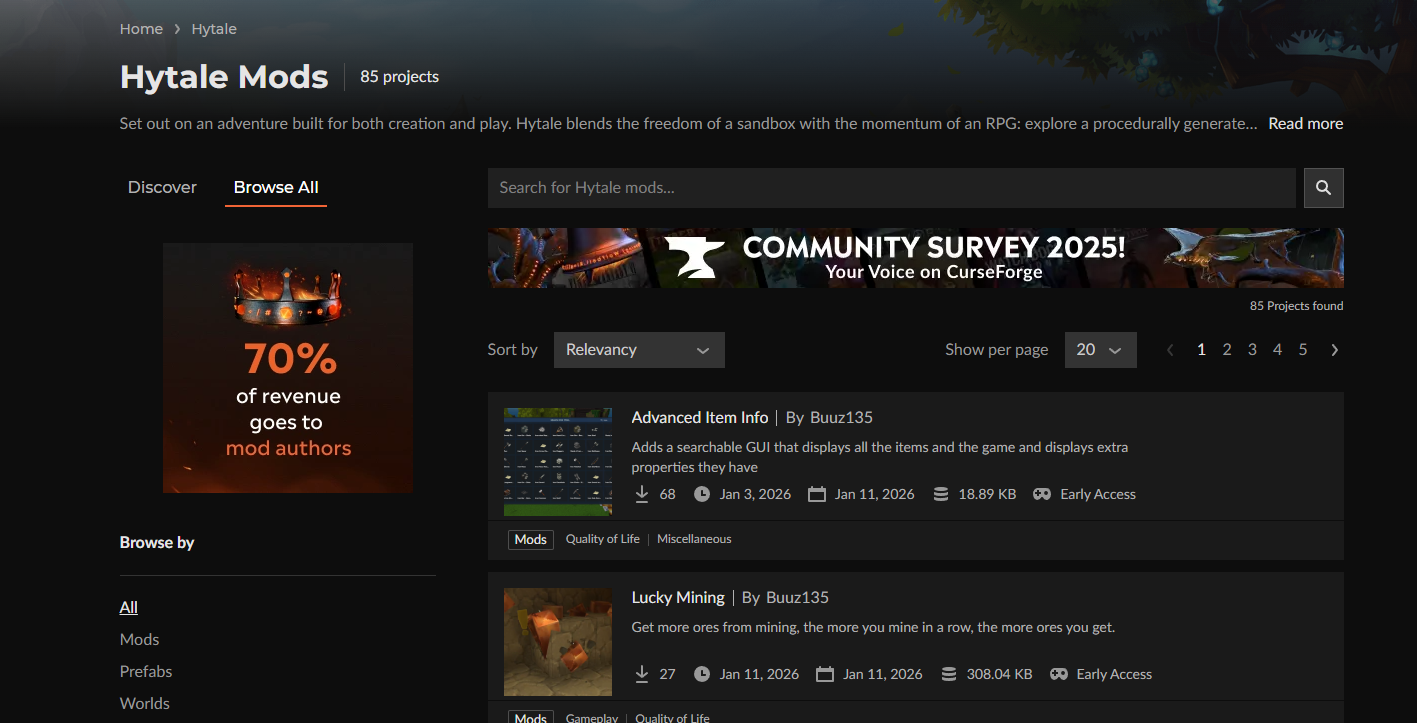Click the search magnifier button

[x=1323, y=188]
